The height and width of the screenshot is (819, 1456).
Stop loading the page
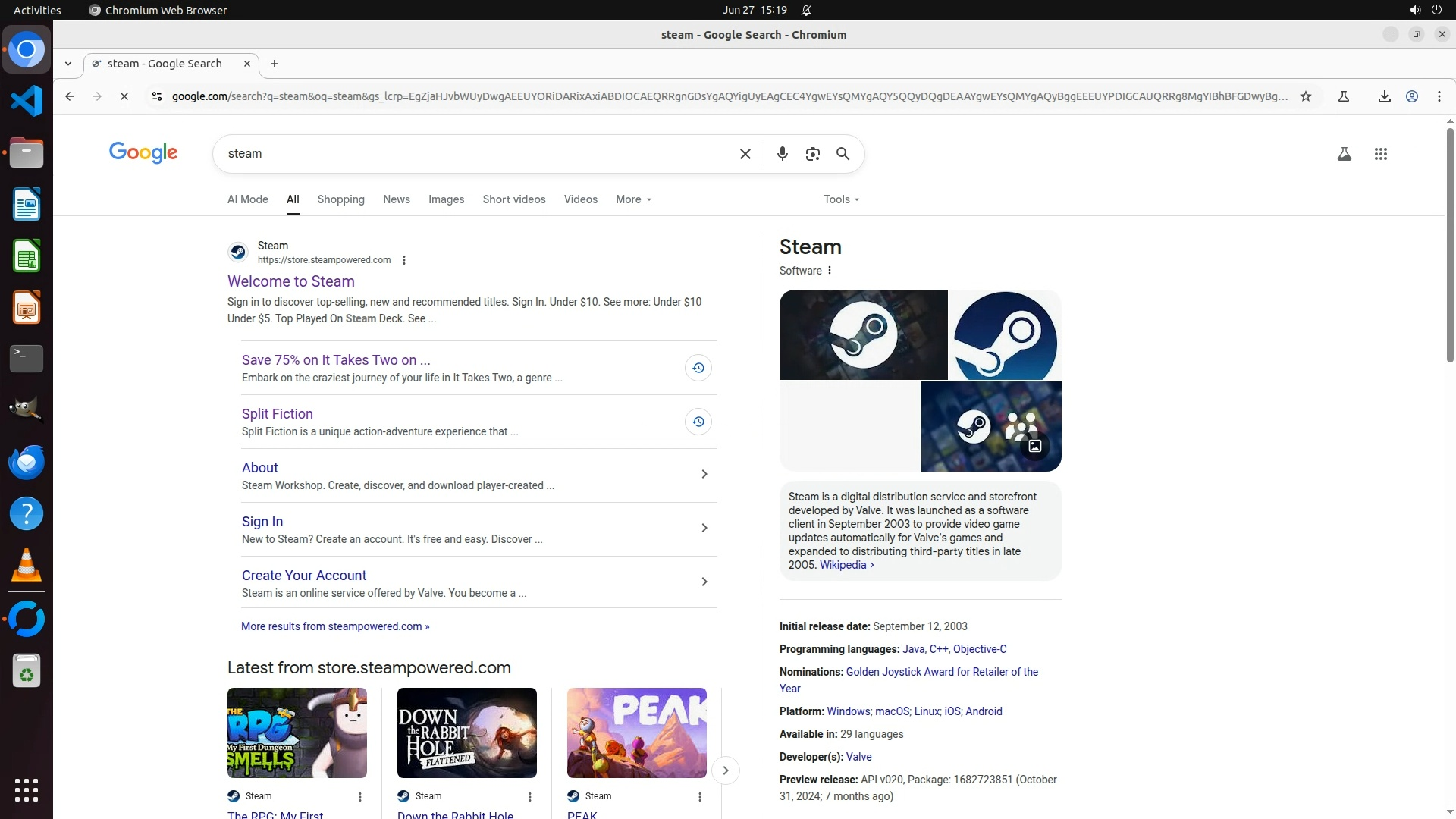pyautogui.click(x=124, y=96)
